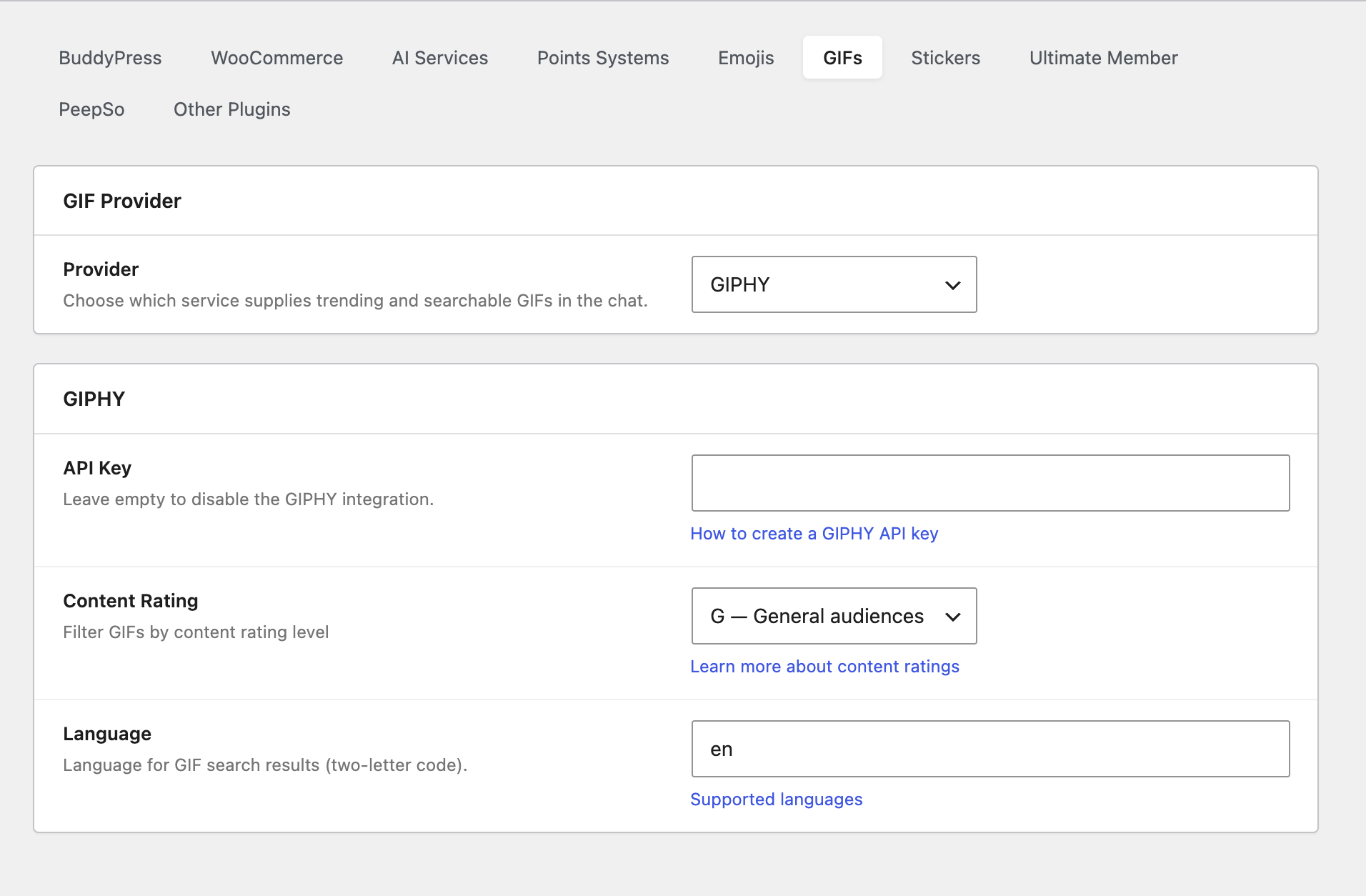This screenshot has width=1366, height=896.
Task: Go to the PeepSo tab
Action: [91, 109]
